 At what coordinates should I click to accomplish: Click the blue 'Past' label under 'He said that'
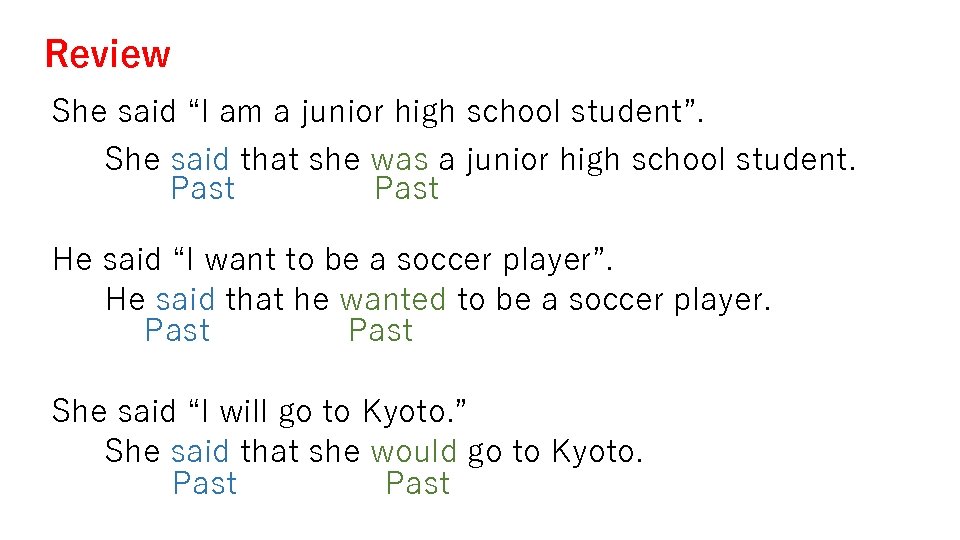coord(177,331)
